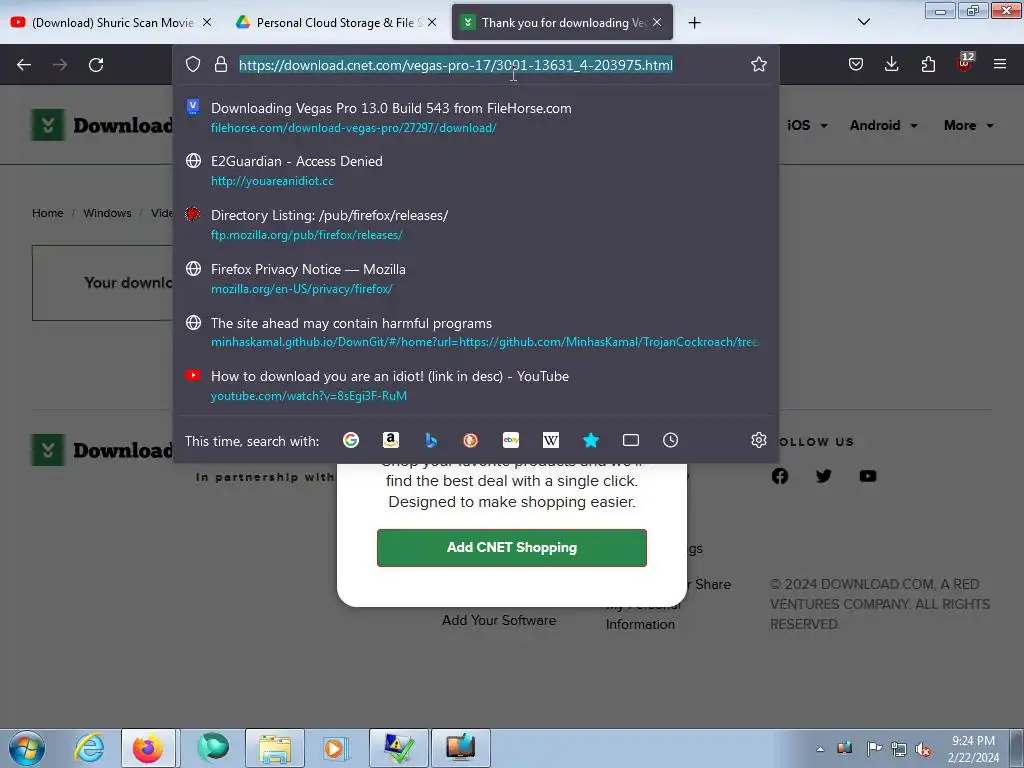Expand the list all tabs chevron

click(x=863, y=22)
